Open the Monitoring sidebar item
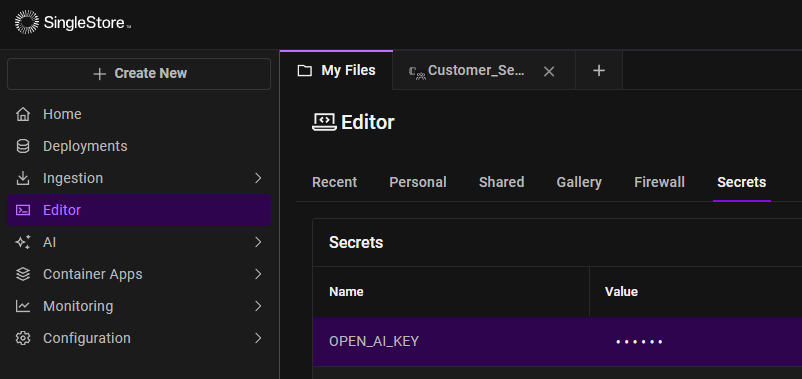Image resolution: width=802 pixels, height=379 pixels. [x=139, y=306]
